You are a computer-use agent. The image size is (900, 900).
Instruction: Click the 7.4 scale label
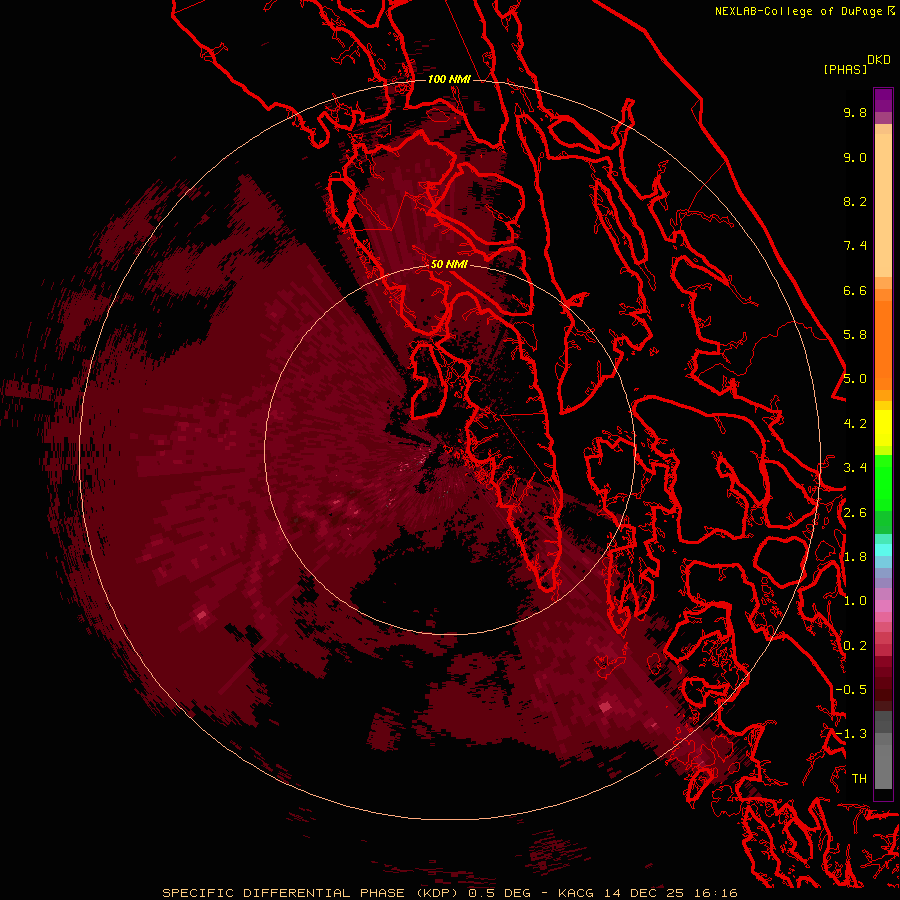(x=855, y=246)
